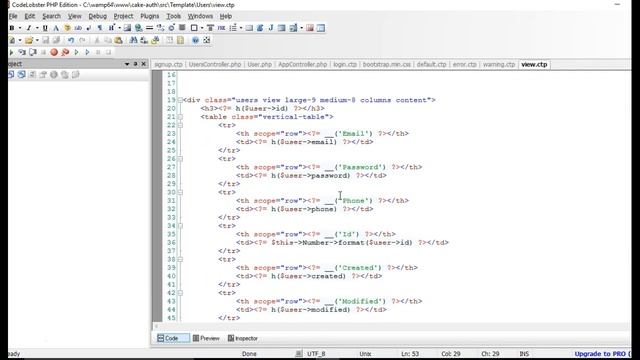The image size is (640, 360).
Task: Open the Debug menu
Action: [x=98, y=16]
